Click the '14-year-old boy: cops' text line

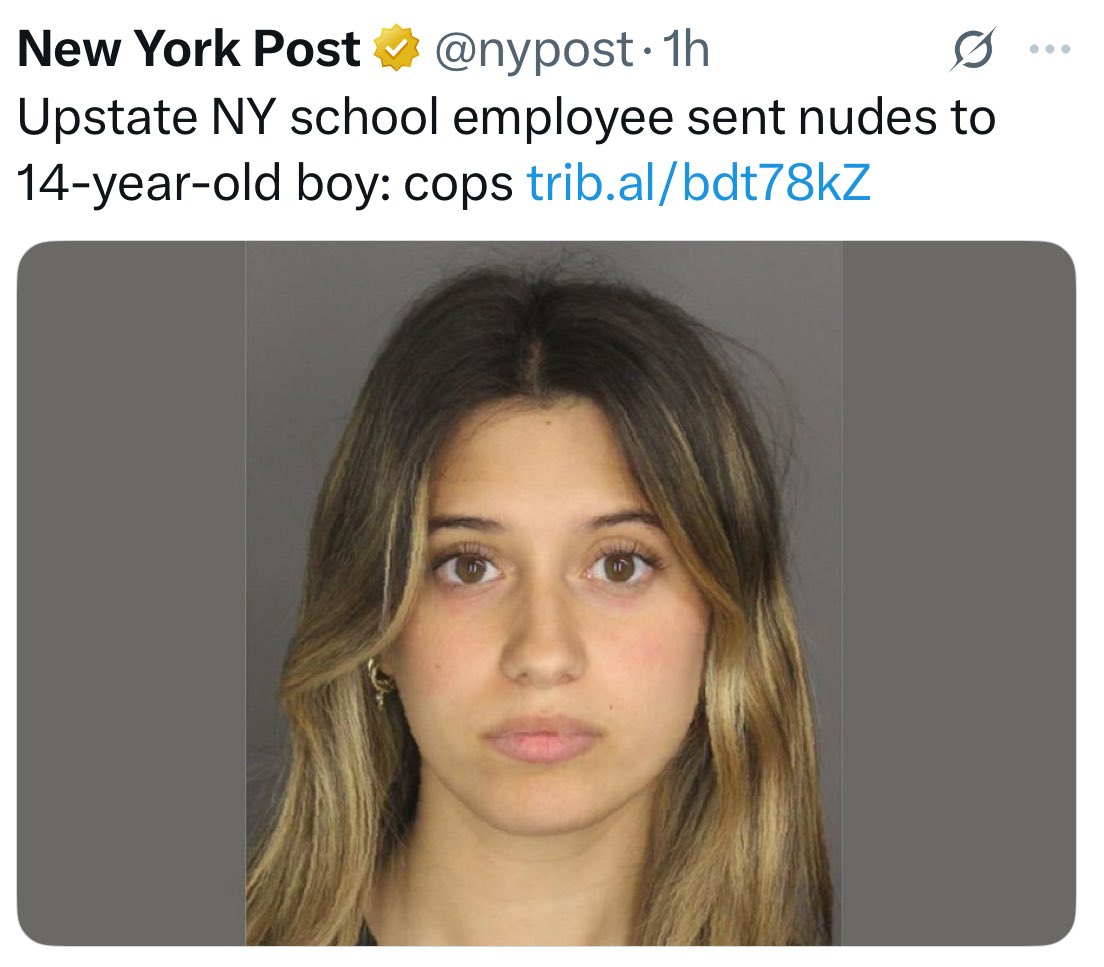pyautogui.click(x=265, y=184)
